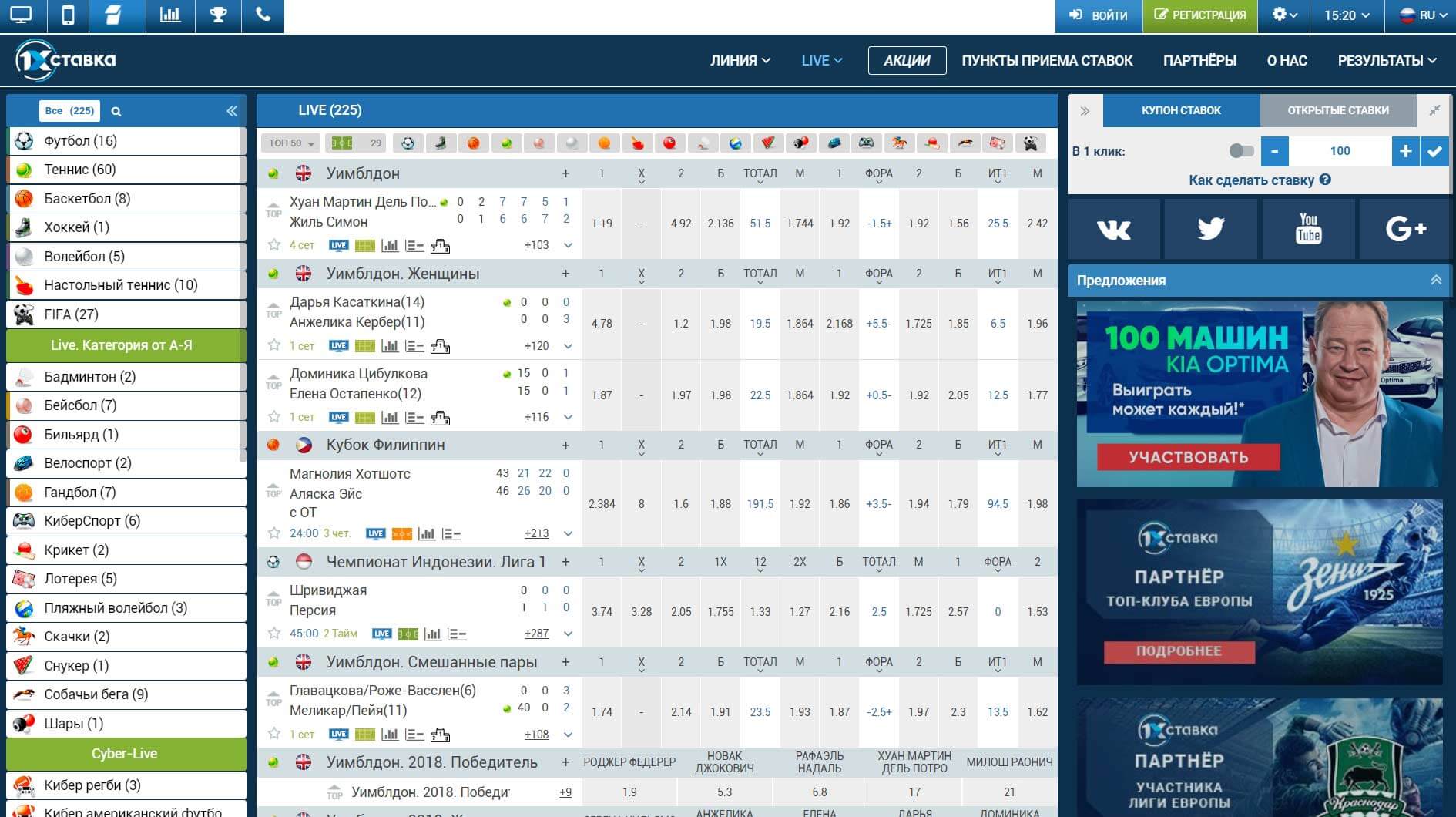Filter live events by lottery ticket icon

coord(997,143)
